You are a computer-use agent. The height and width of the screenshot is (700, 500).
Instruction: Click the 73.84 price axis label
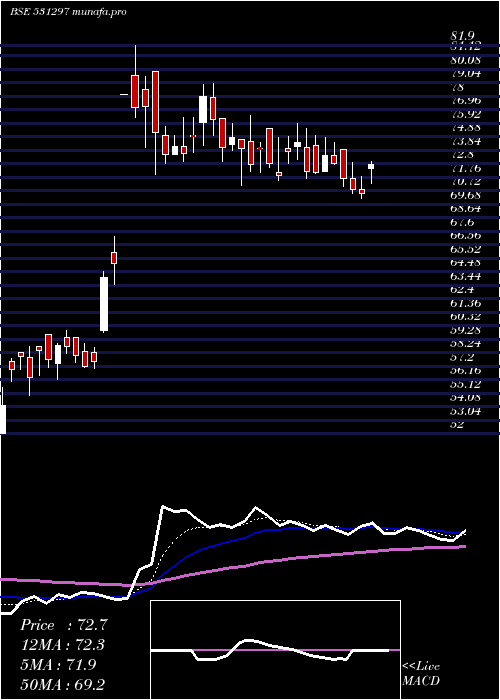(466, 141)
